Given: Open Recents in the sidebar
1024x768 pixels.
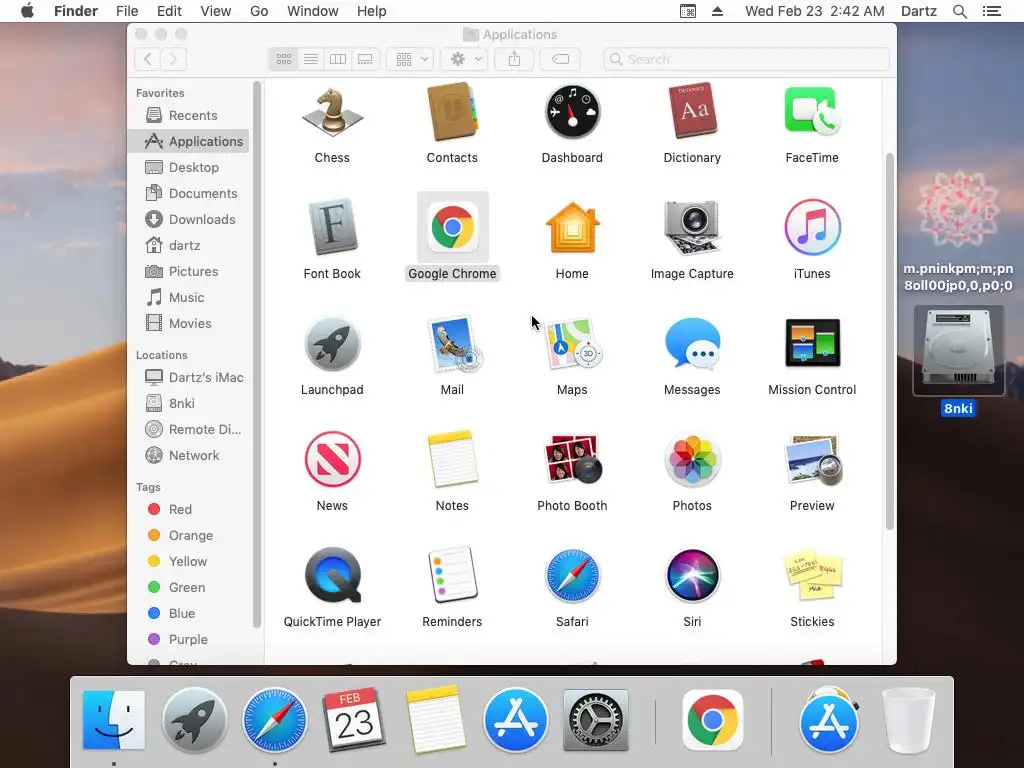Looking at the screenshot, I should [x=188, y=116].
